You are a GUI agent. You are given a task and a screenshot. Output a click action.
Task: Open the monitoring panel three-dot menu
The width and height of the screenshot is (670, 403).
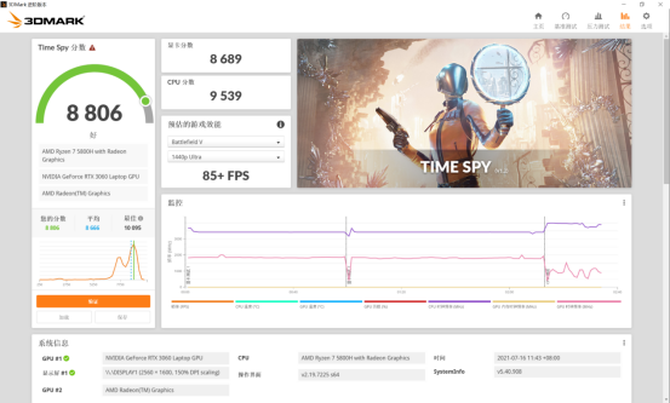click(624, 203)
